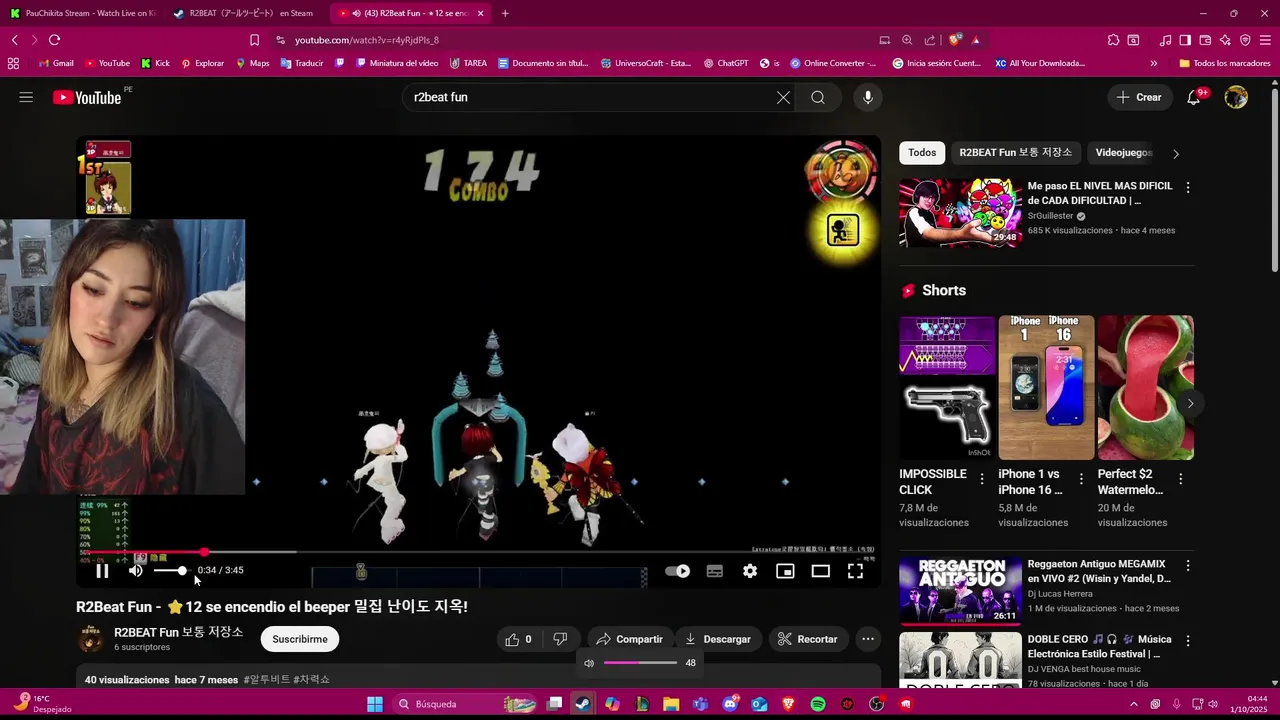Open more actions under the video
1280x720 pixels.
(868, 639)
